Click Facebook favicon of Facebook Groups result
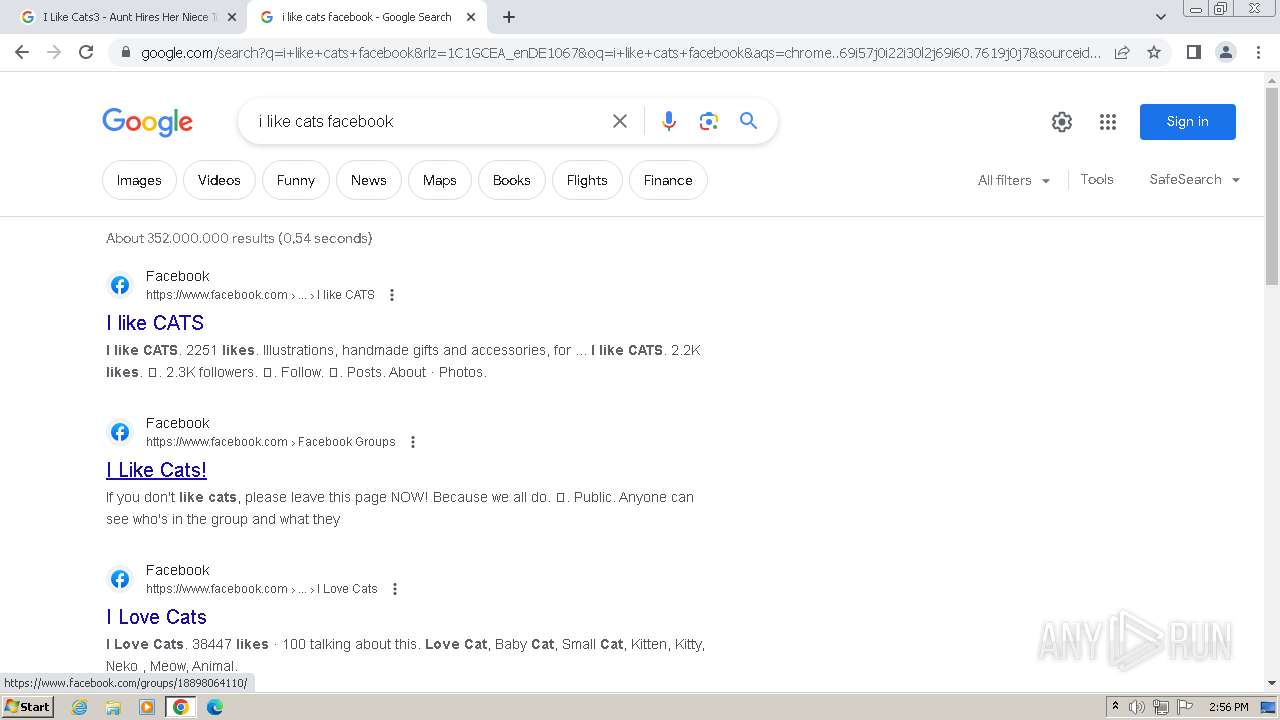 (x=120, y=432)
